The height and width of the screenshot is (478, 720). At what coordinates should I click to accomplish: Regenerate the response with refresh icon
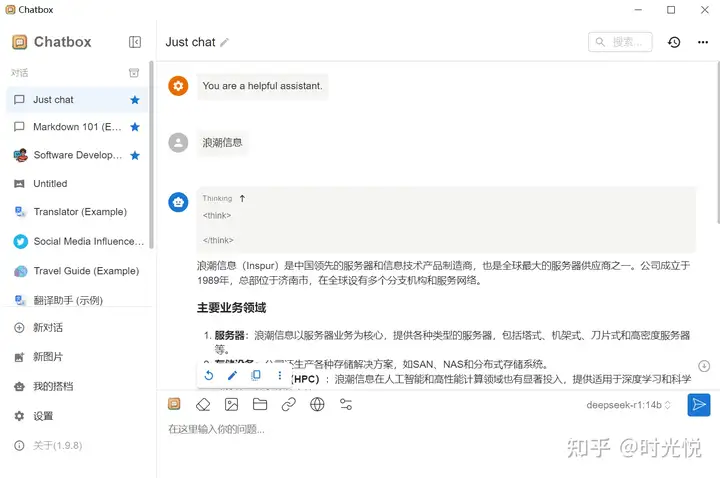tap(208, 376)
